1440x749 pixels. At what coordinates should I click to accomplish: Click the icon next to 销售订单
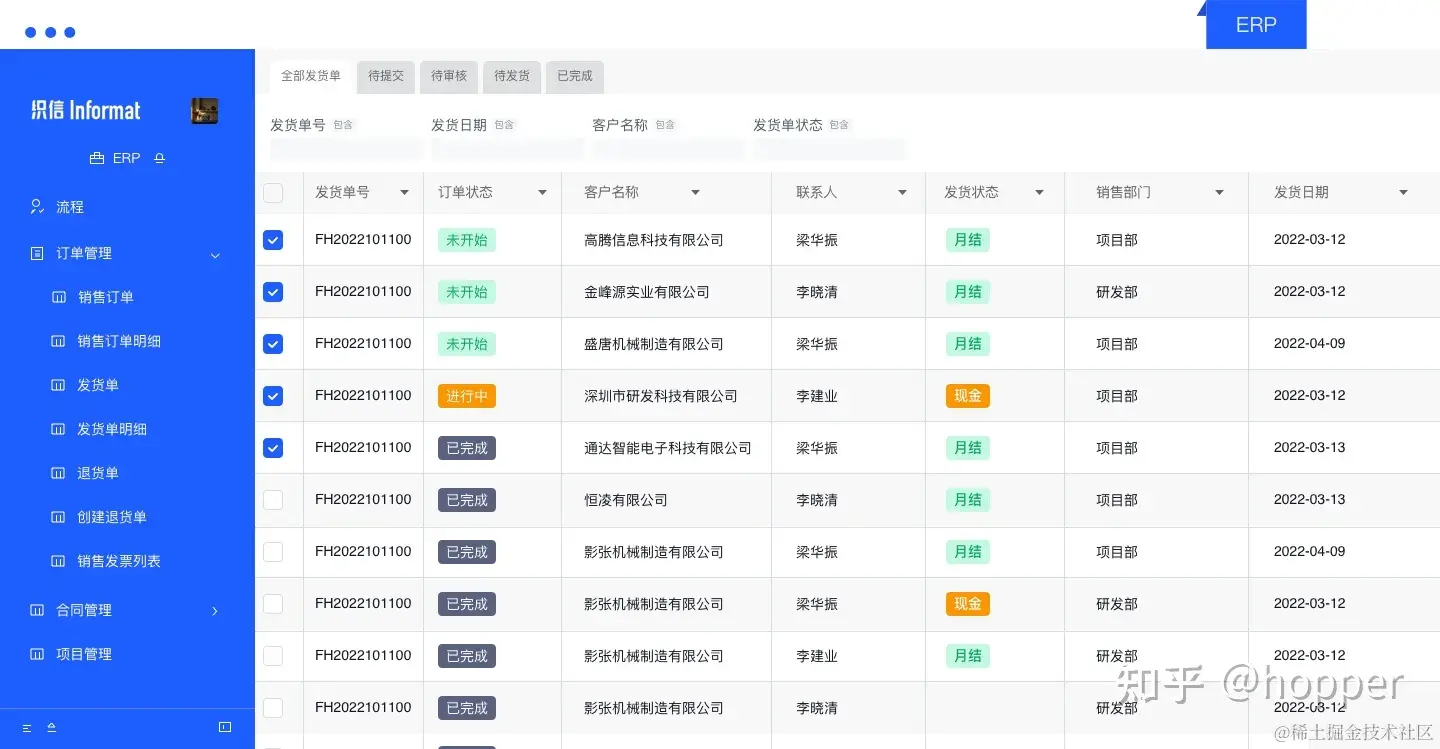click(58, 298)
